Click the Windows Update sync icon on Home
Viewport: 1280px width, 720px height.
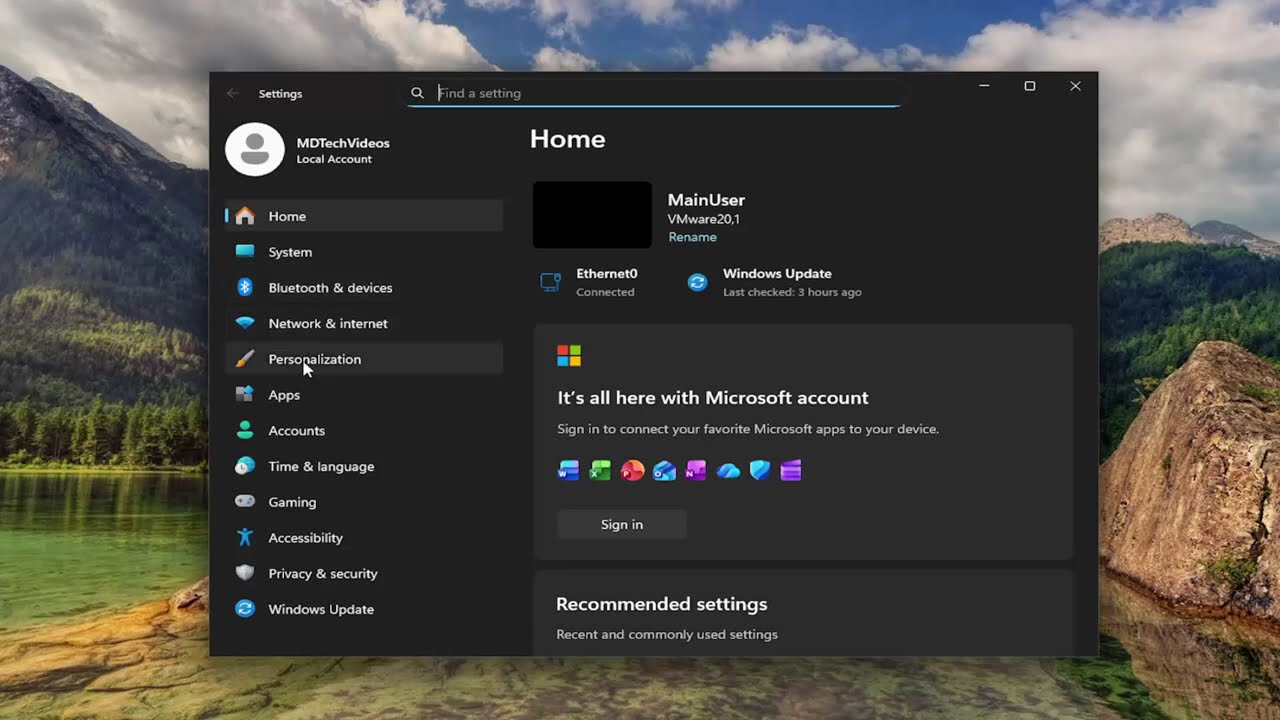698,282
